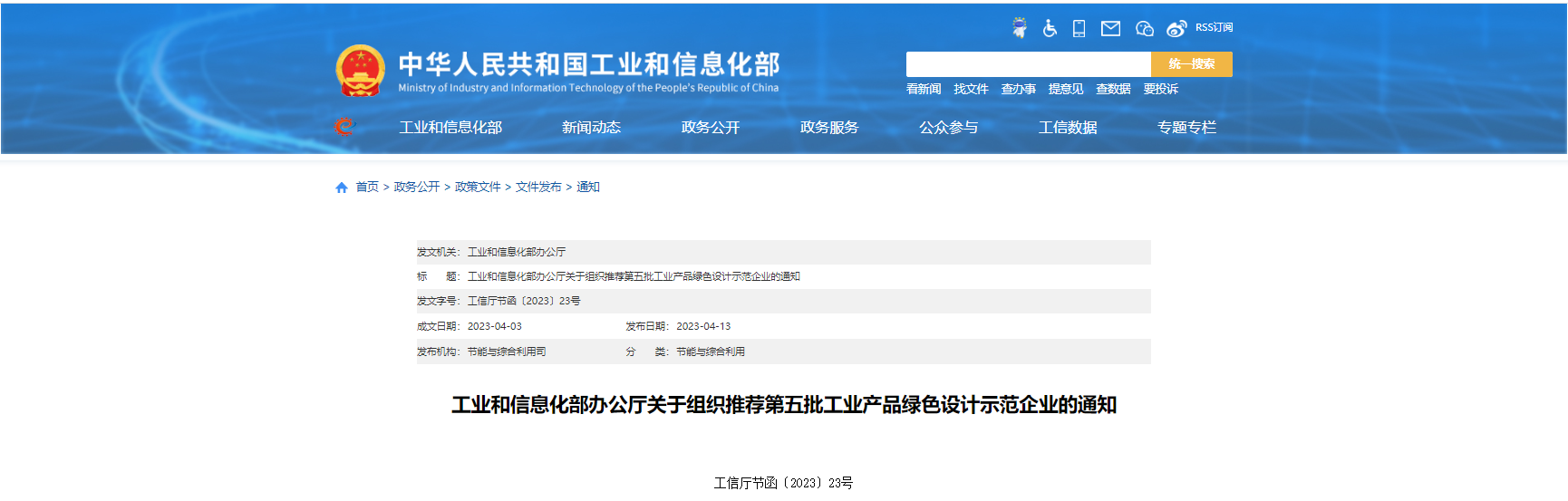This screenshot has width=1568, height=501.
Task: Click the email envelope icon
Action: pos(1110,28)
